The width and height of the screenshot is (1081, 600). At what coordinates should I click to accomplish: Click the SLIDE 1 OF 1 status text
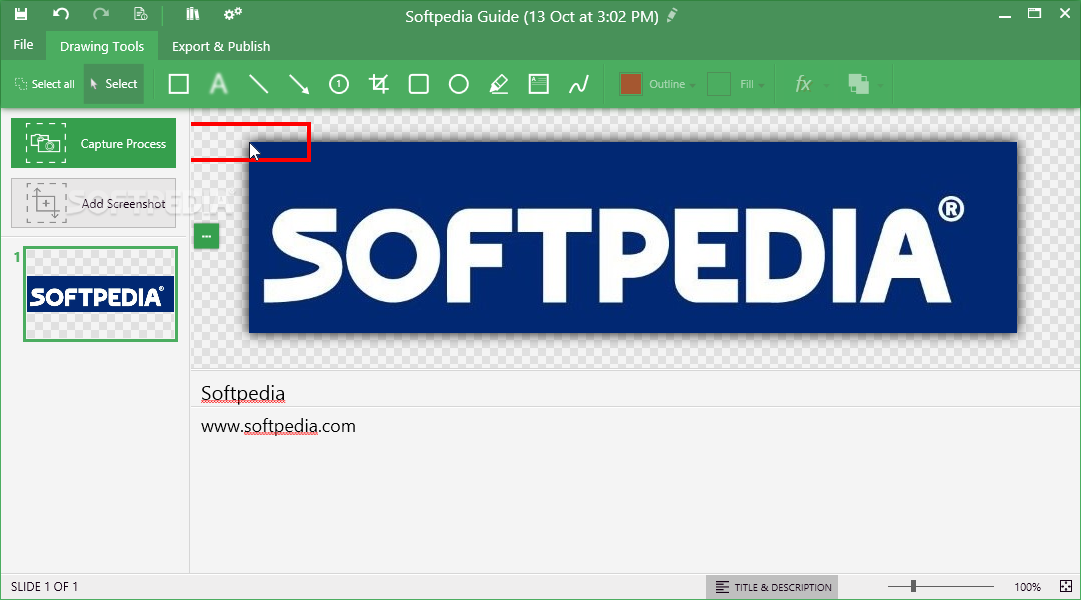pos(44,587)
